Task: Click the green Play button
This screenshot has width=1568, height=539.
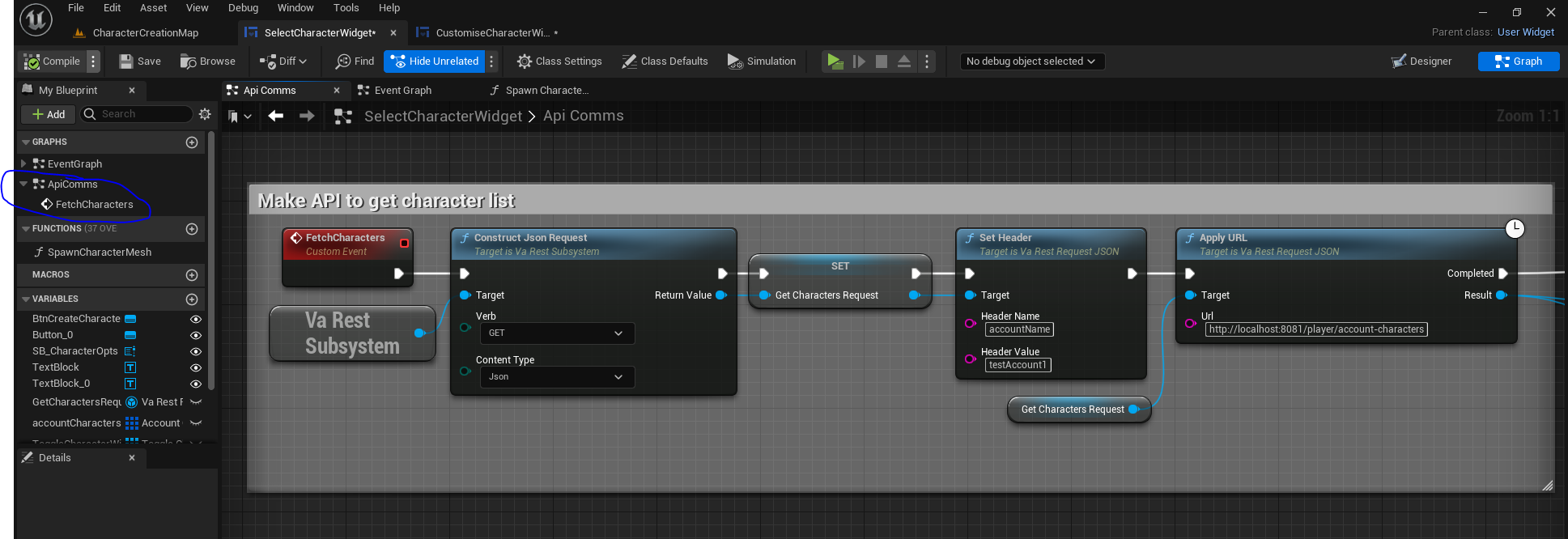Action: point(835,62)
